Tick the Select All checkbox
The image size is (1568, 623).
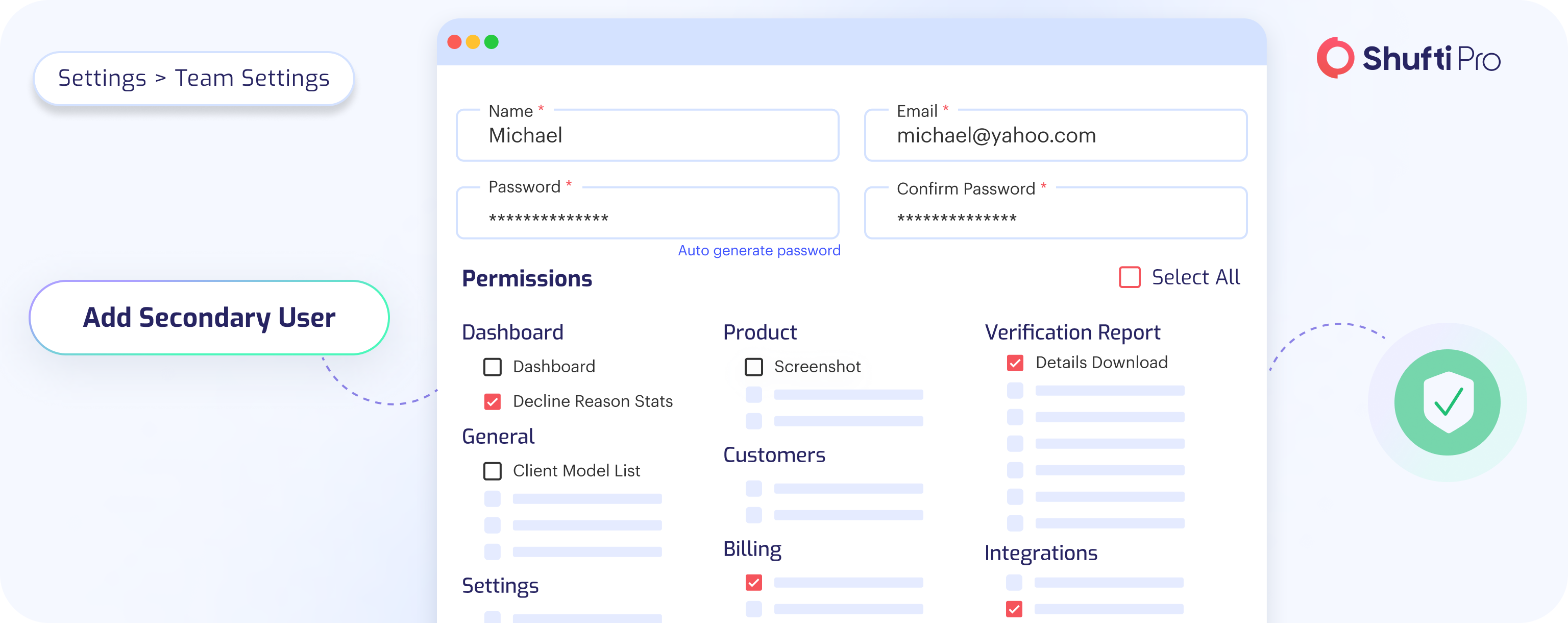point(1129,277)
